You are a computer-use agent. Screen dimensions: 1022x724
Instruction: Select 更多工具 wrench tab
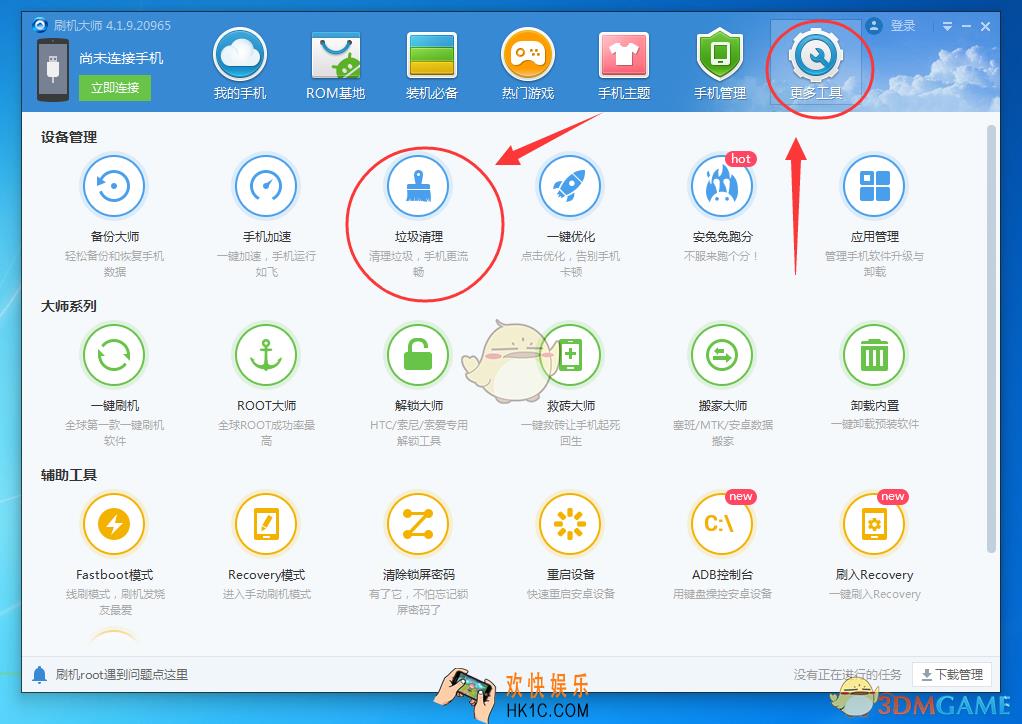816,64
